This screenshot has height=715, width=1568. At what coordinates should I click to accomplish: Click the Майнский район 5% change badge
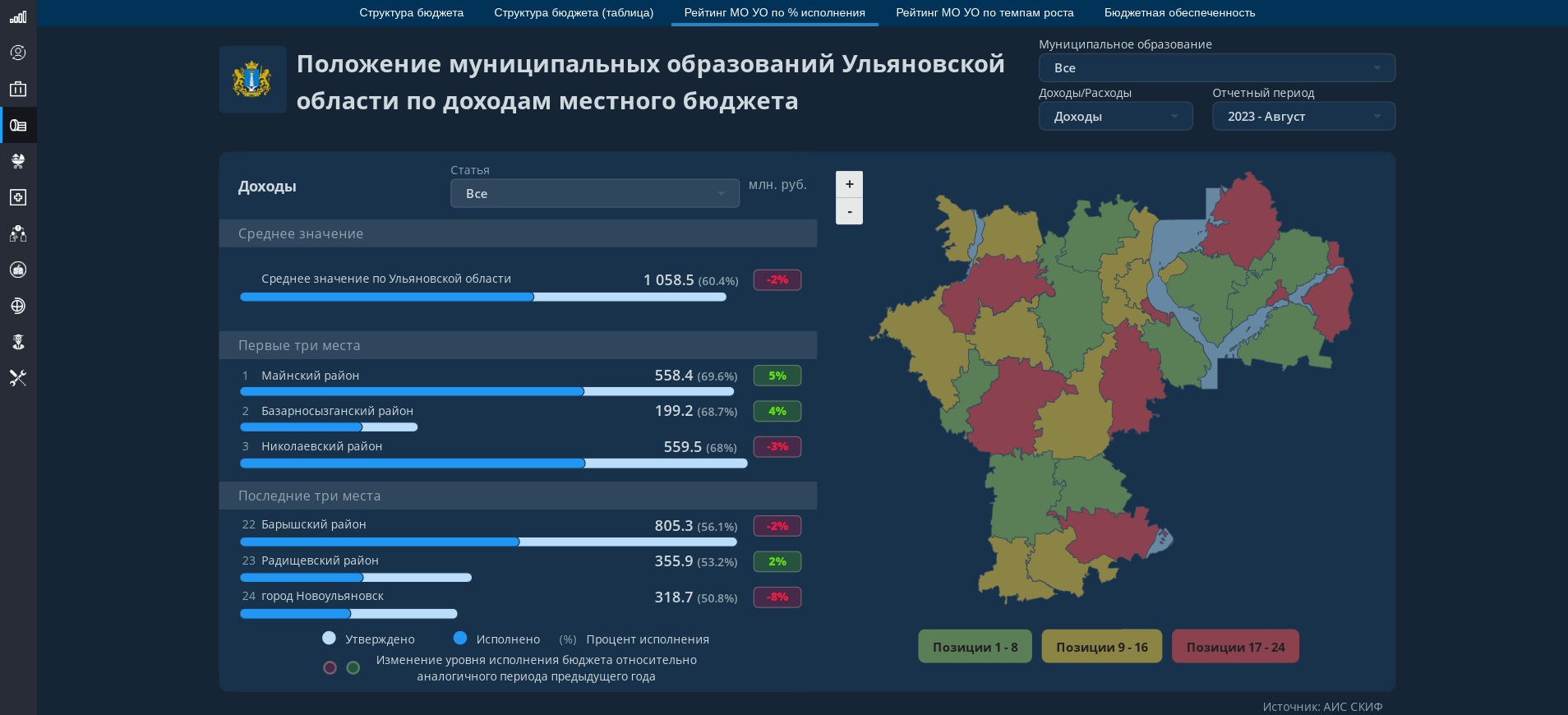[x=777, y=376]
